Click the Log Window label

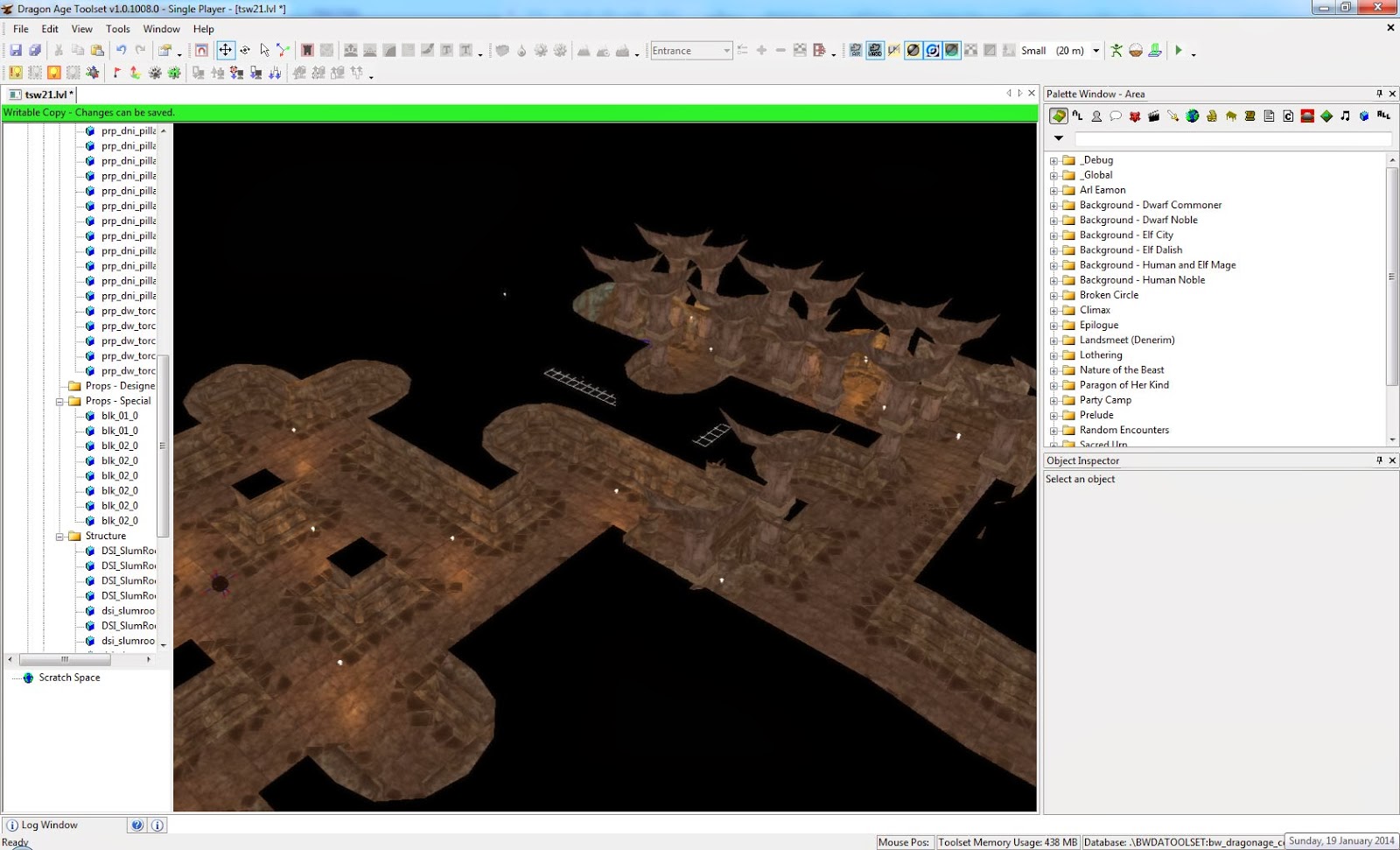click(x=49, y=825)
